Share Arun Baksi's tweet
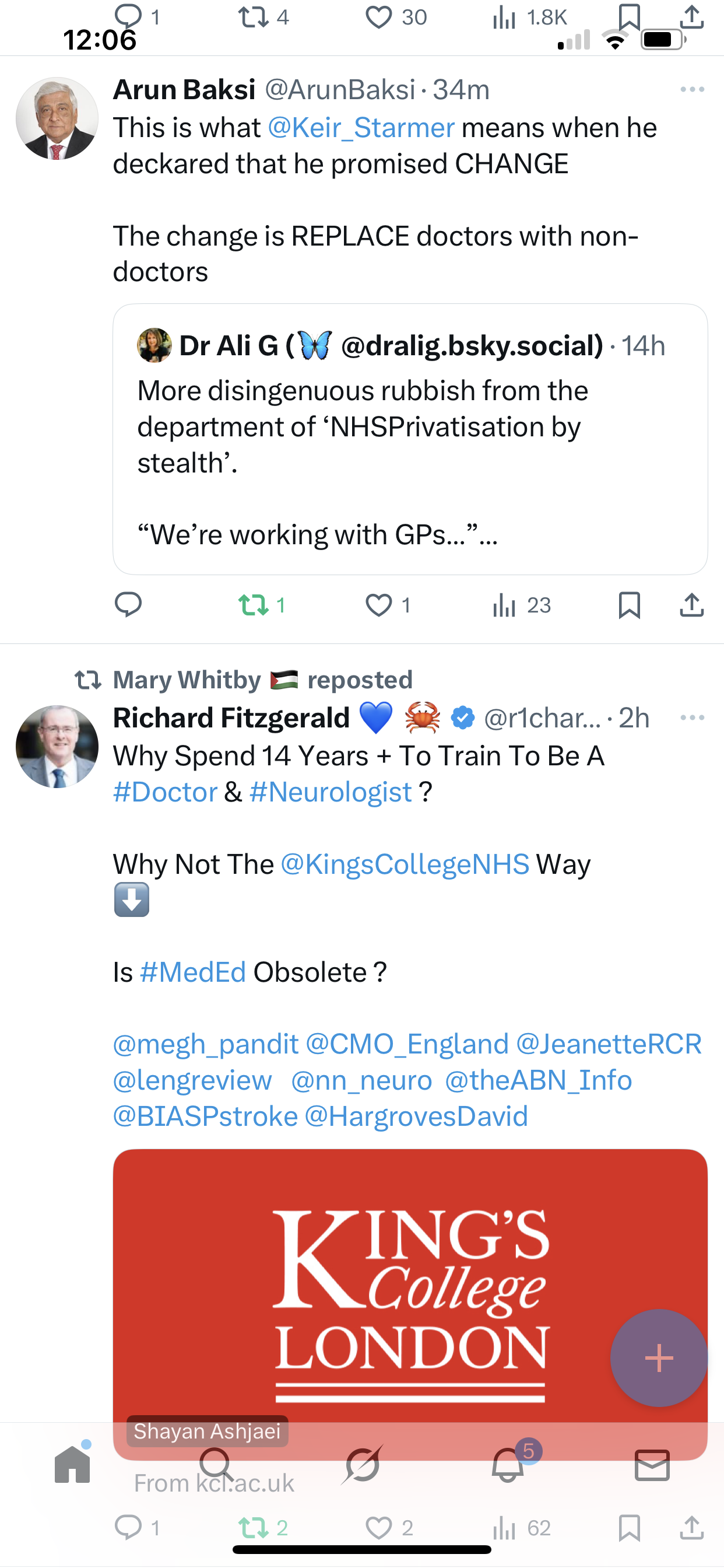Screen dimensions: 724x1568 692,605
